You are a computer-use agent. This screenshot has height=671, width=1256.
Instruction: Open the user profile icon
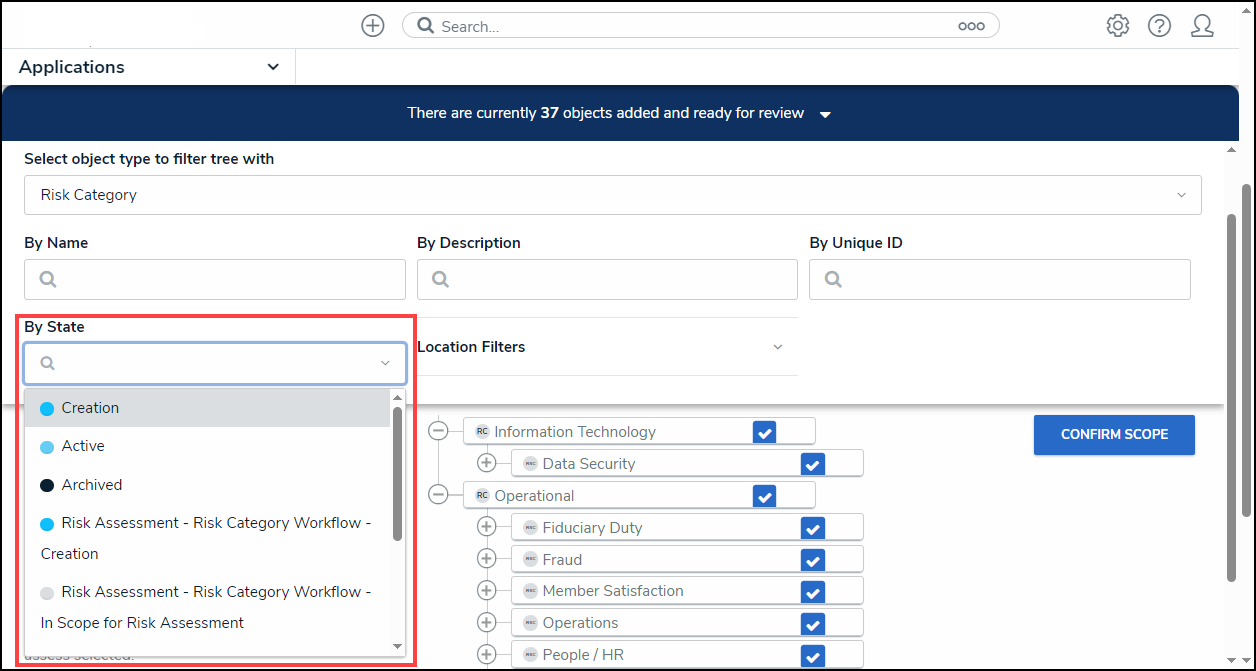[1202, 26]
